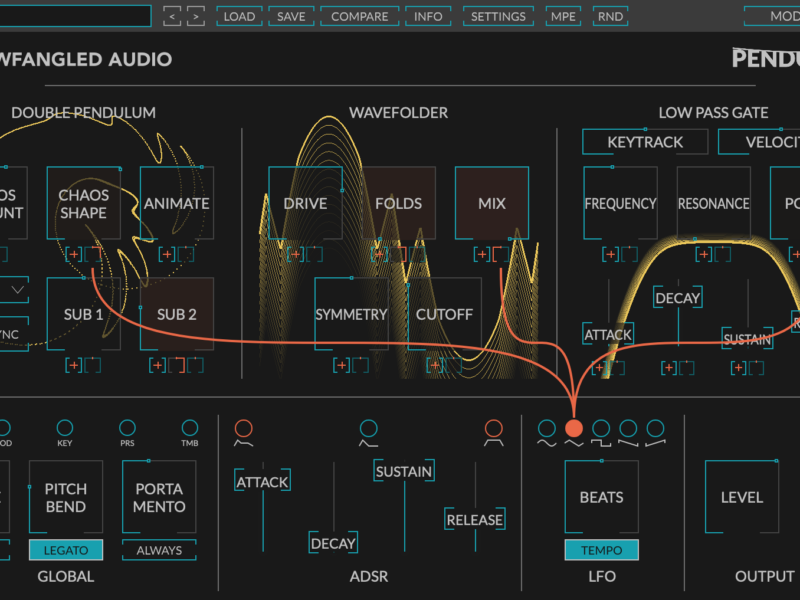
Task: Click the ADSR Sustain slider
Action: coord(403,472)
